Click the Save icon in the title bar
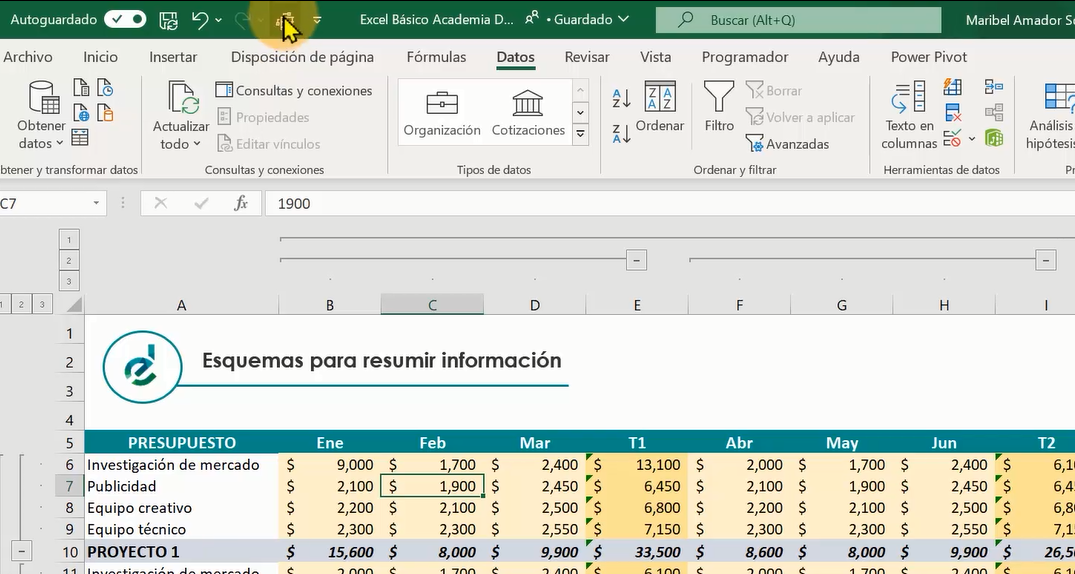This screenshot has width=1075, height=574. (x=169, y=21)
